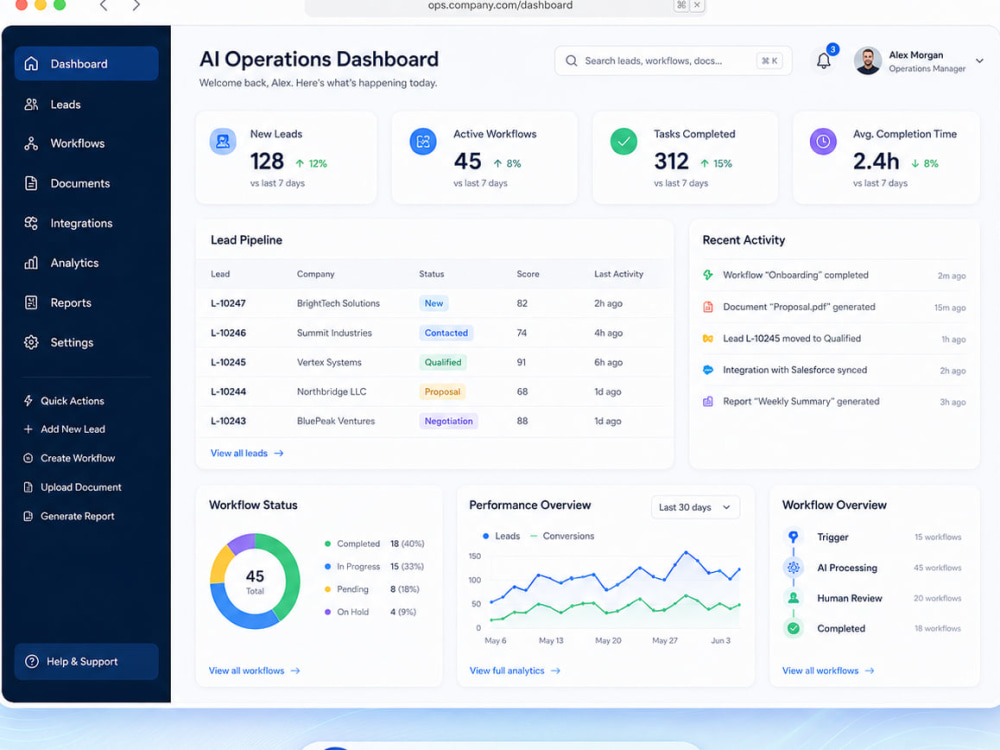
Task: Toggle the Conversions series in chart legend
Action: (x=562, y=536)
